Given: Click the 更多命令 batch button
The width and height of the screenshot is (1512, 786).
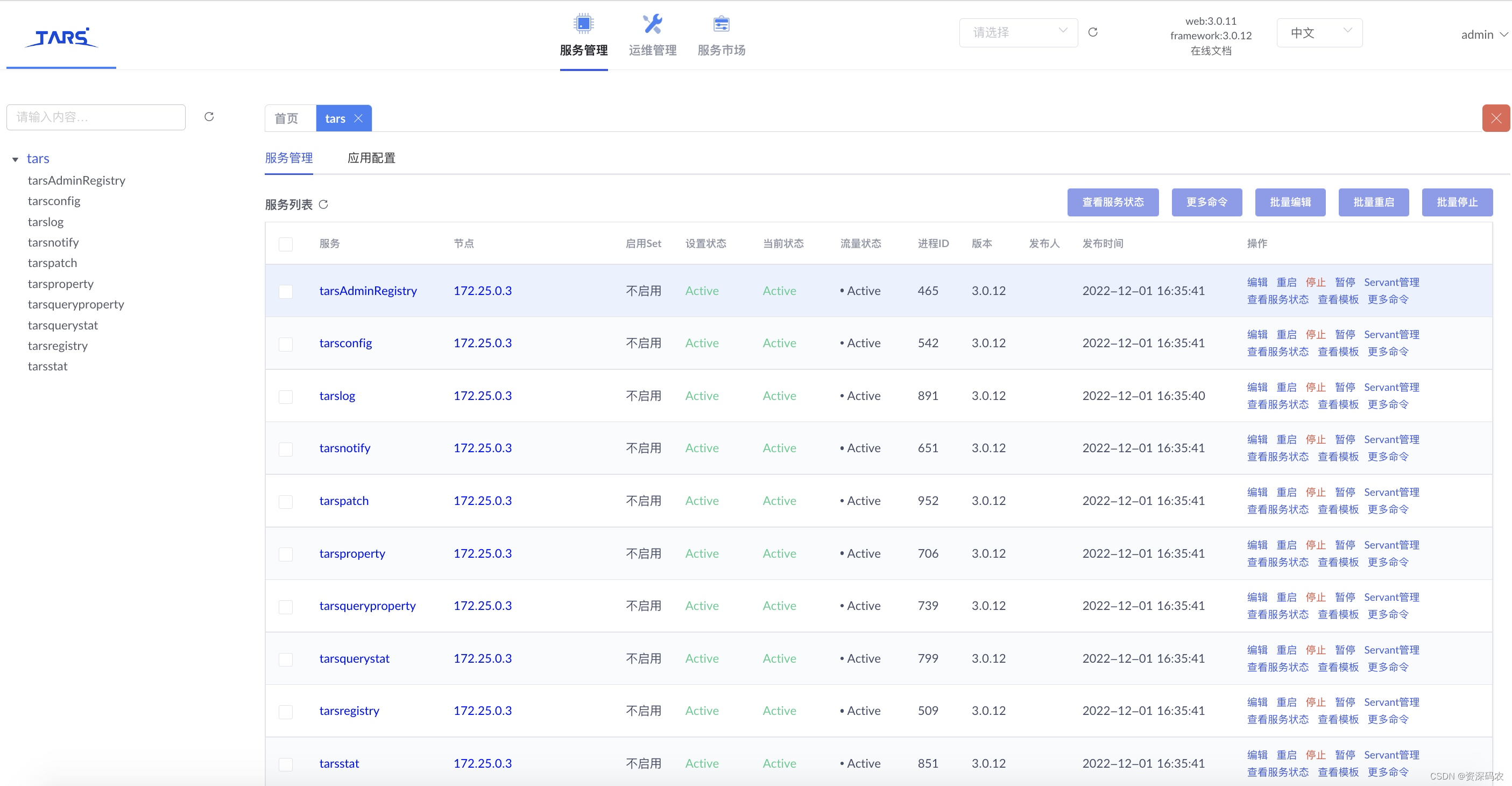Looking at the screenshot, I should click(x=1206, y=202).
